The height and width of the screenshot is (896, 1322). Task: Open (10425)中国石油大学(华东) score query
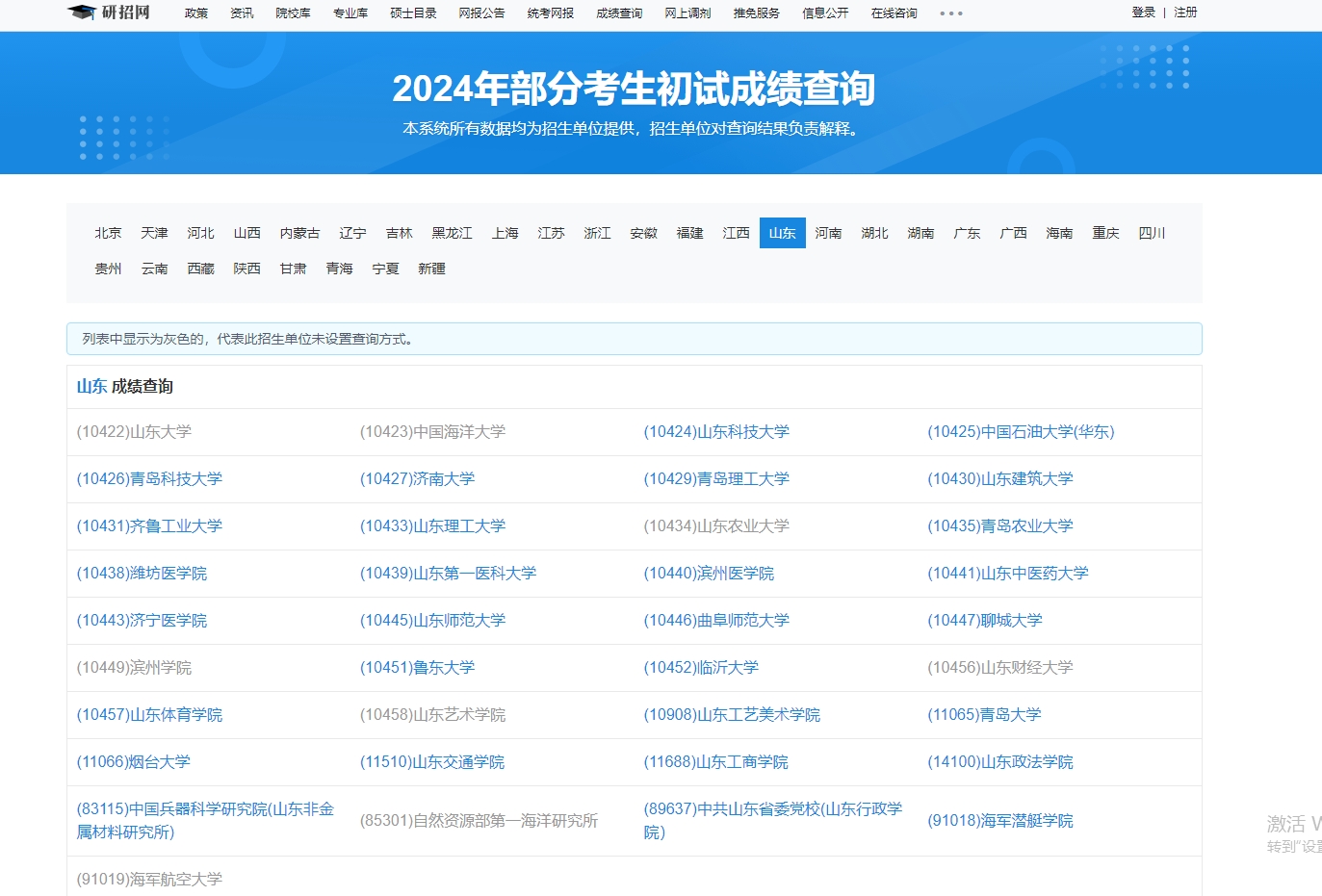pos(1021,432)
